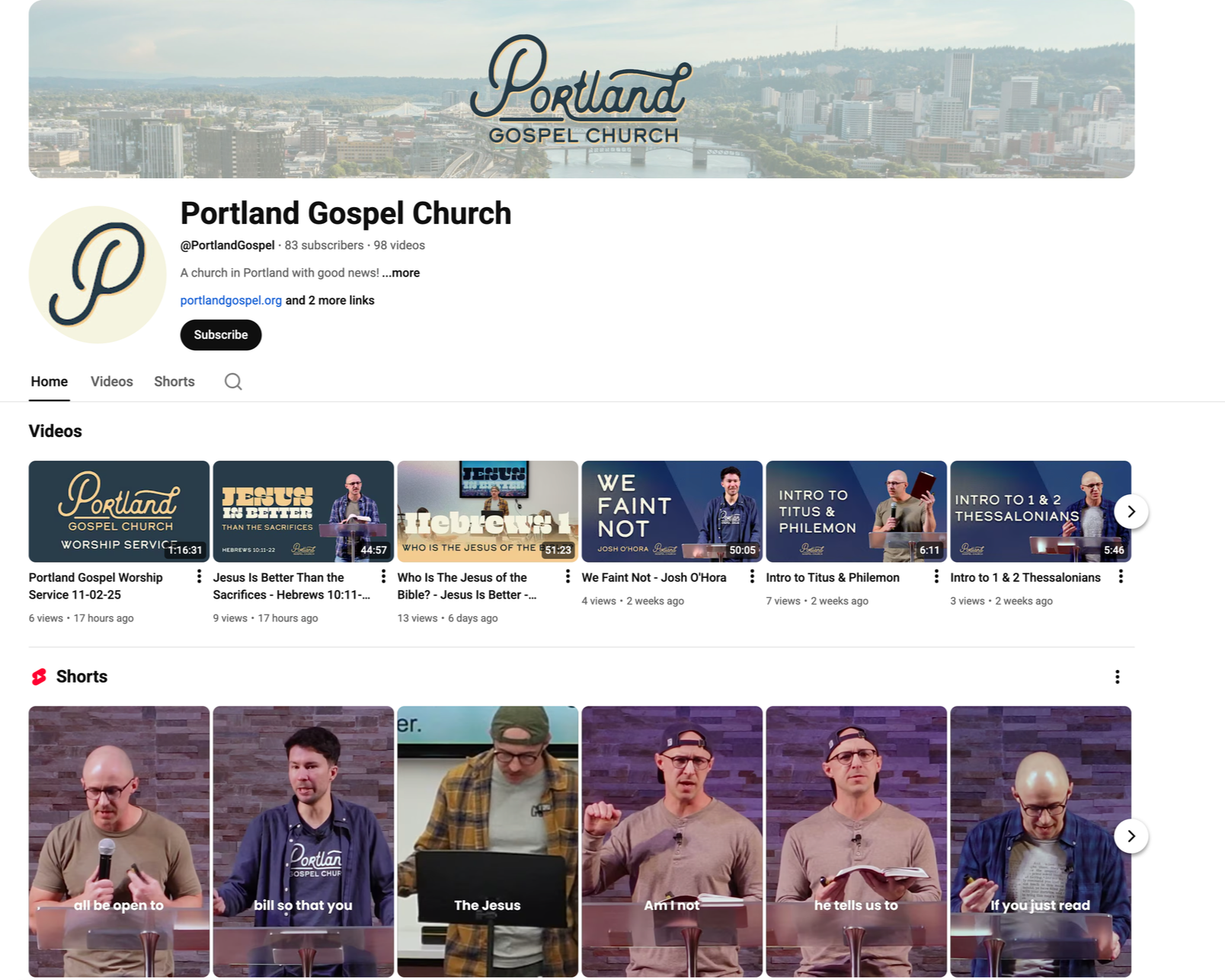
Task: Click the @PortlandGospel handle text
Action: point(228,245)
